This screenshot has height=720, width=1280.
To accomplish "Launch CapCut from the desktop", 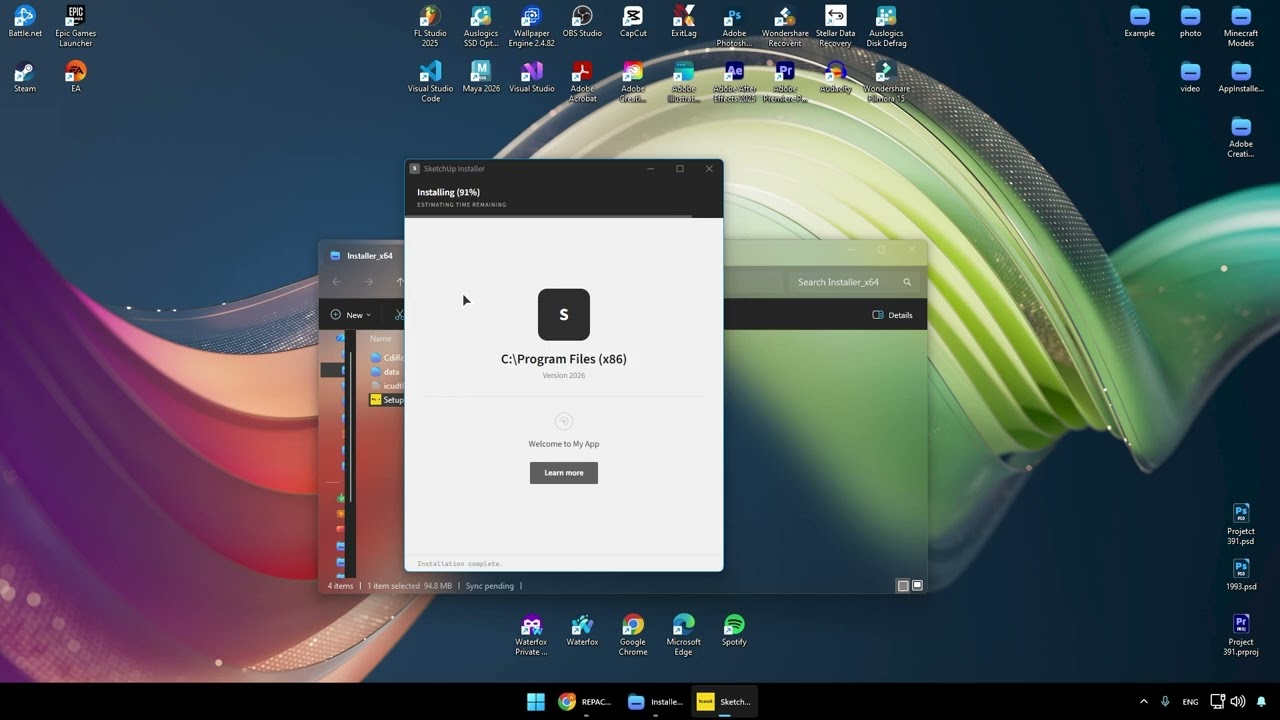I will point(633,21).
